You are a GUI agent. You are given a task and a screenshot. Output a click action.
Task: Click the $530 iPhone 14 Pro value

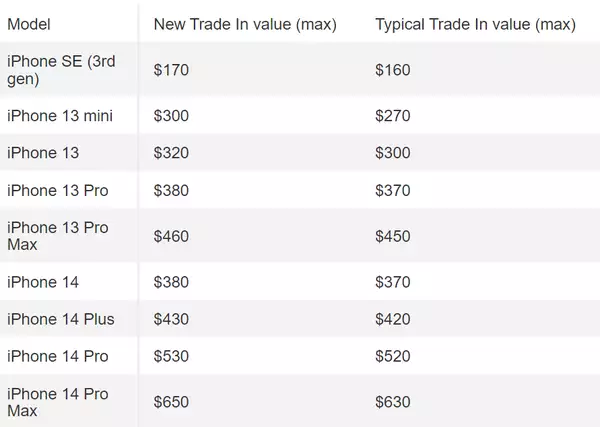click(170, 356)
